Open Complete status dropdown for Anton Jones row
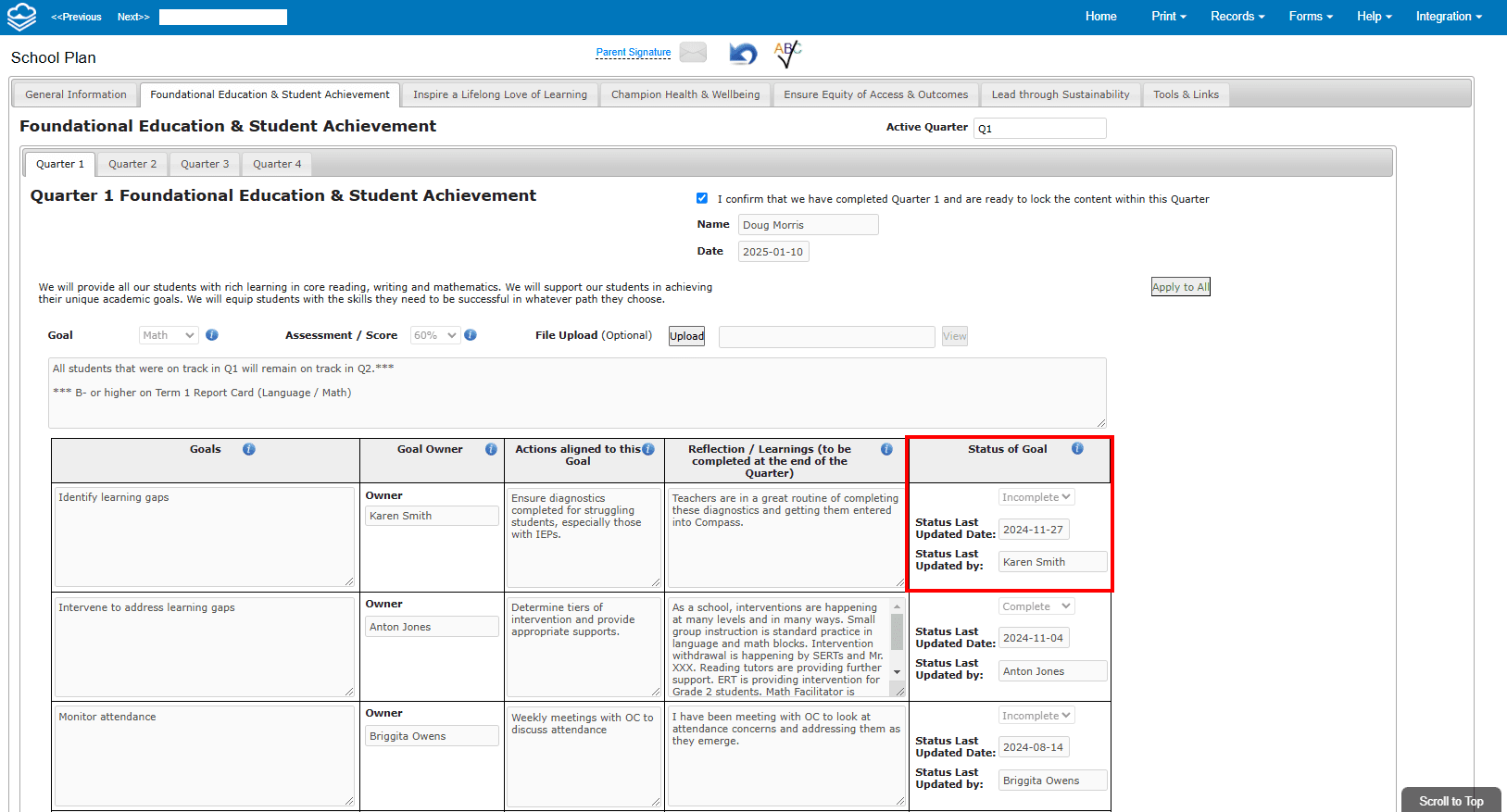 [x=1036, y=606]
